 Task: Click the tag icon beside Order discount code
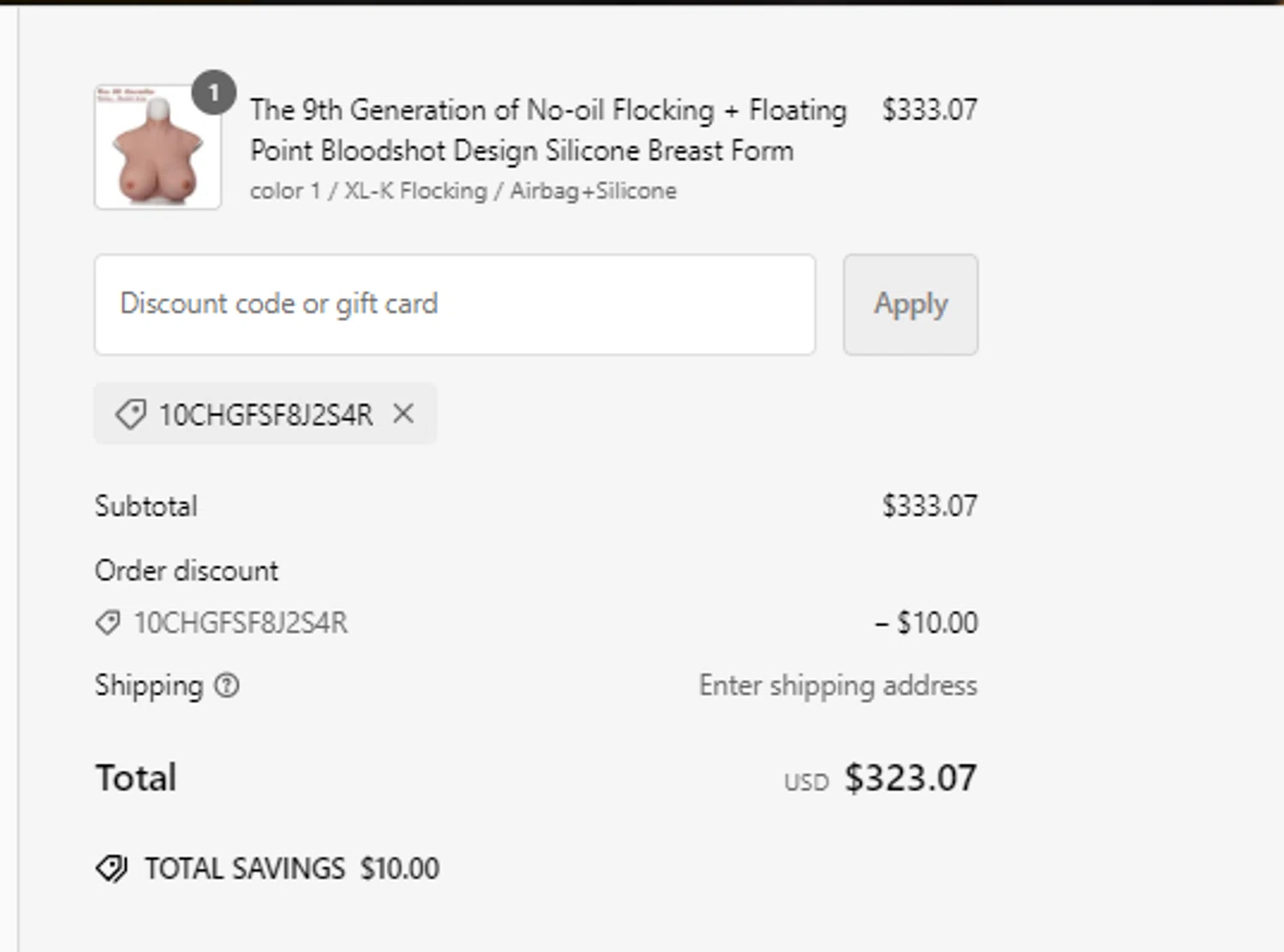click(x=108, y=623)
